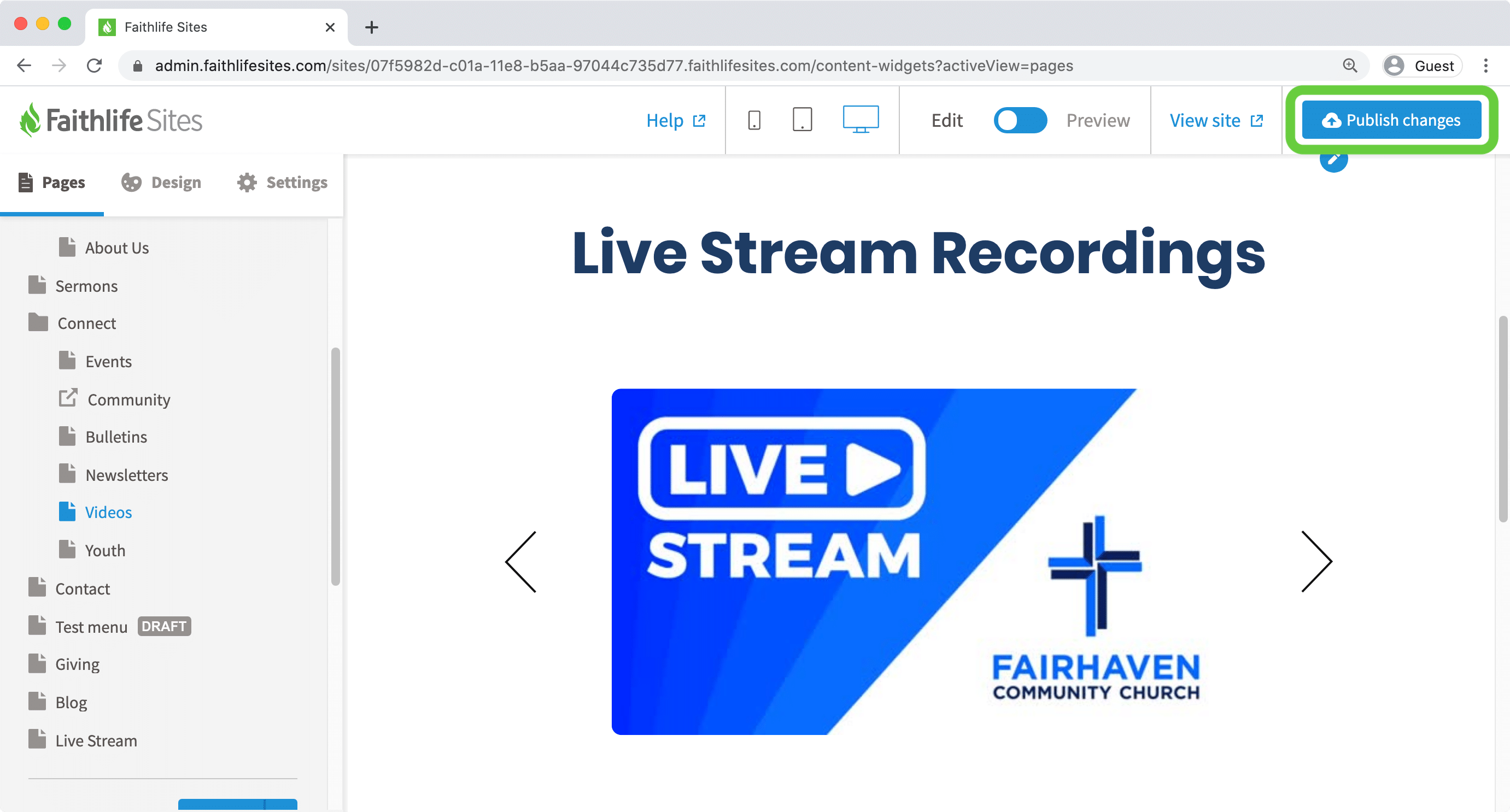Go to the previous carousel slide

tap(521, 561)
